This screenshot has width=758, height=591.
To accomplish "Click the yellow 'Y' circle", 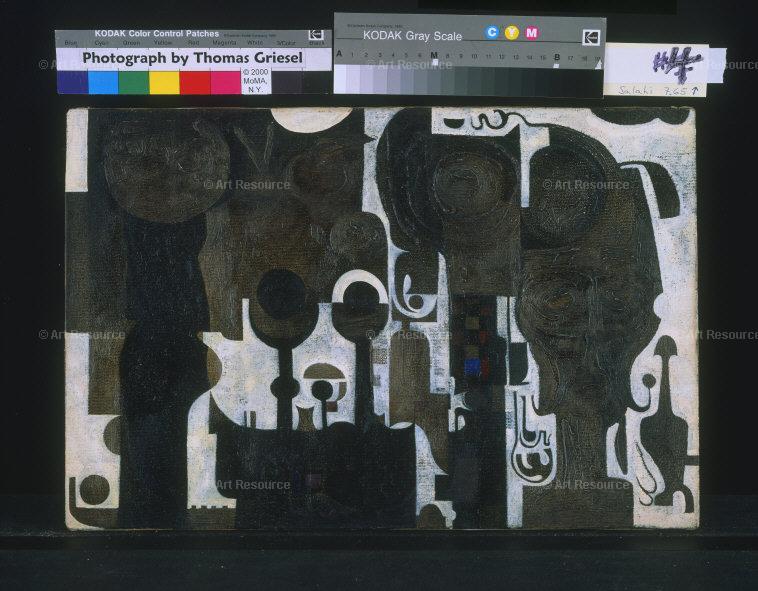I will coord(511,33).
